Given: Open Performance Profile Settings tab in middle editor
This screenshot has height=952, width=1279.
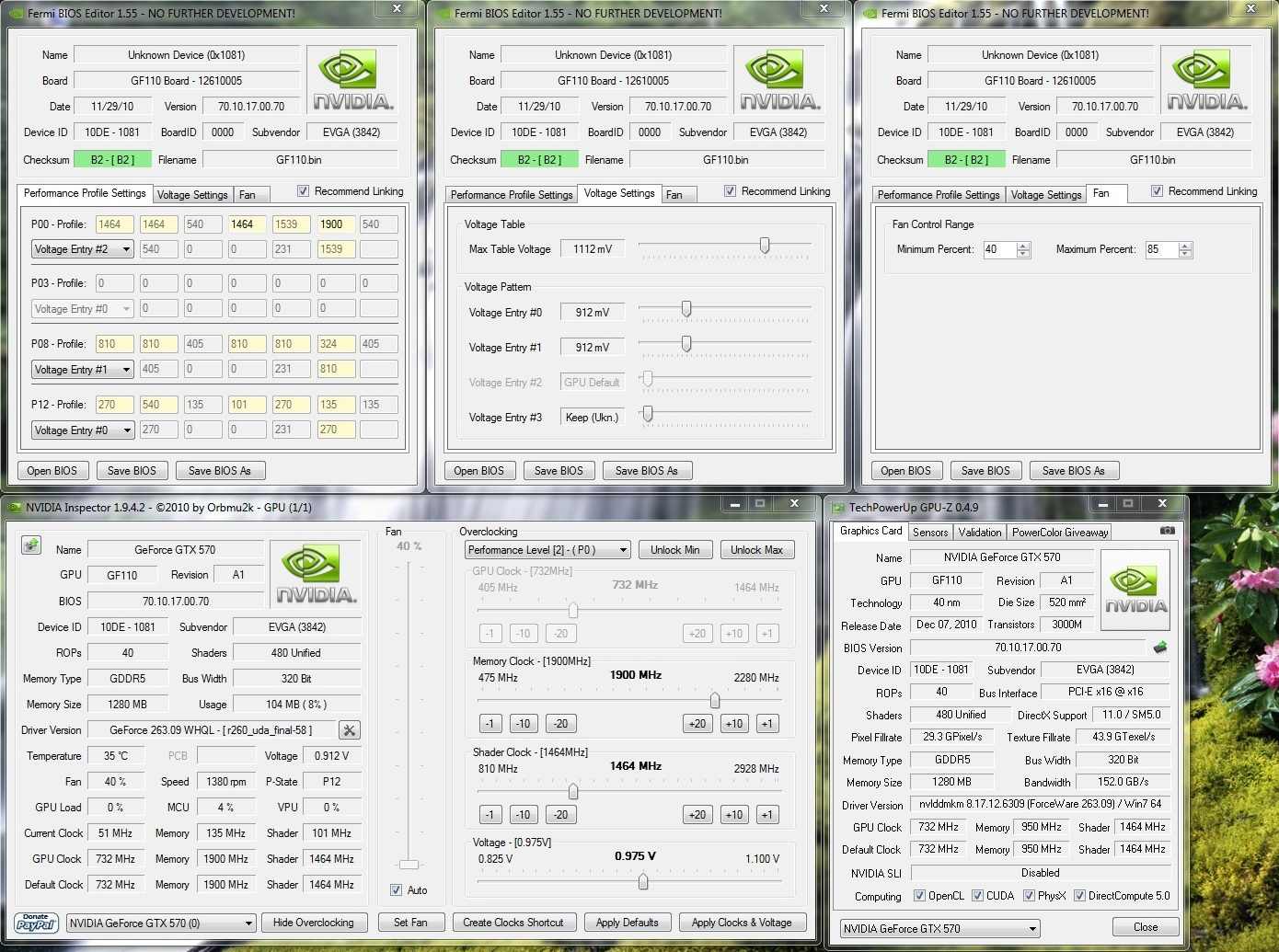Looking at the screenshot, I should coord(512,195).
